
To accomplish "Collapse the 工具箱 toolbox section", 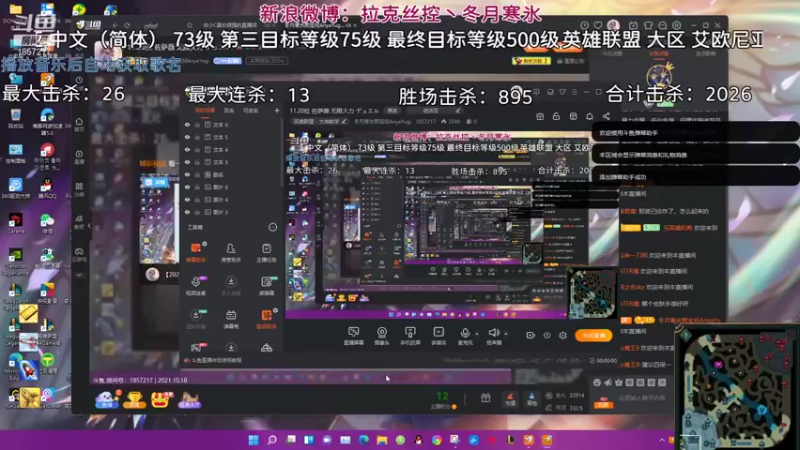I will 272,227.
